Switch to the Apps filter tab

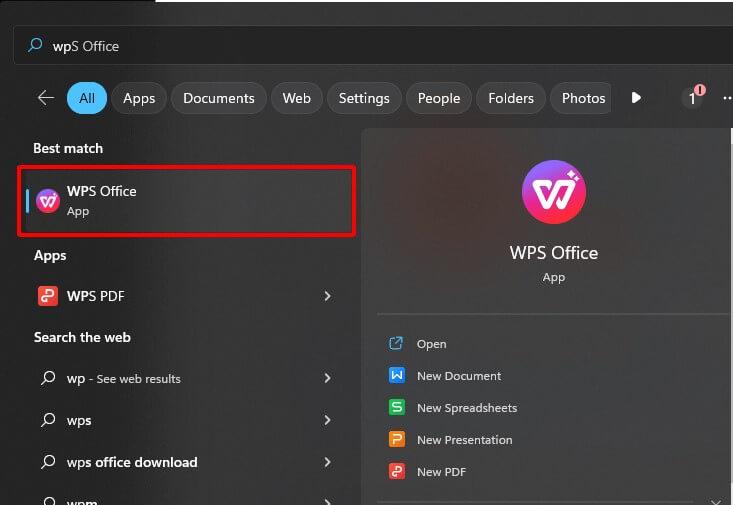pos(139,98)
